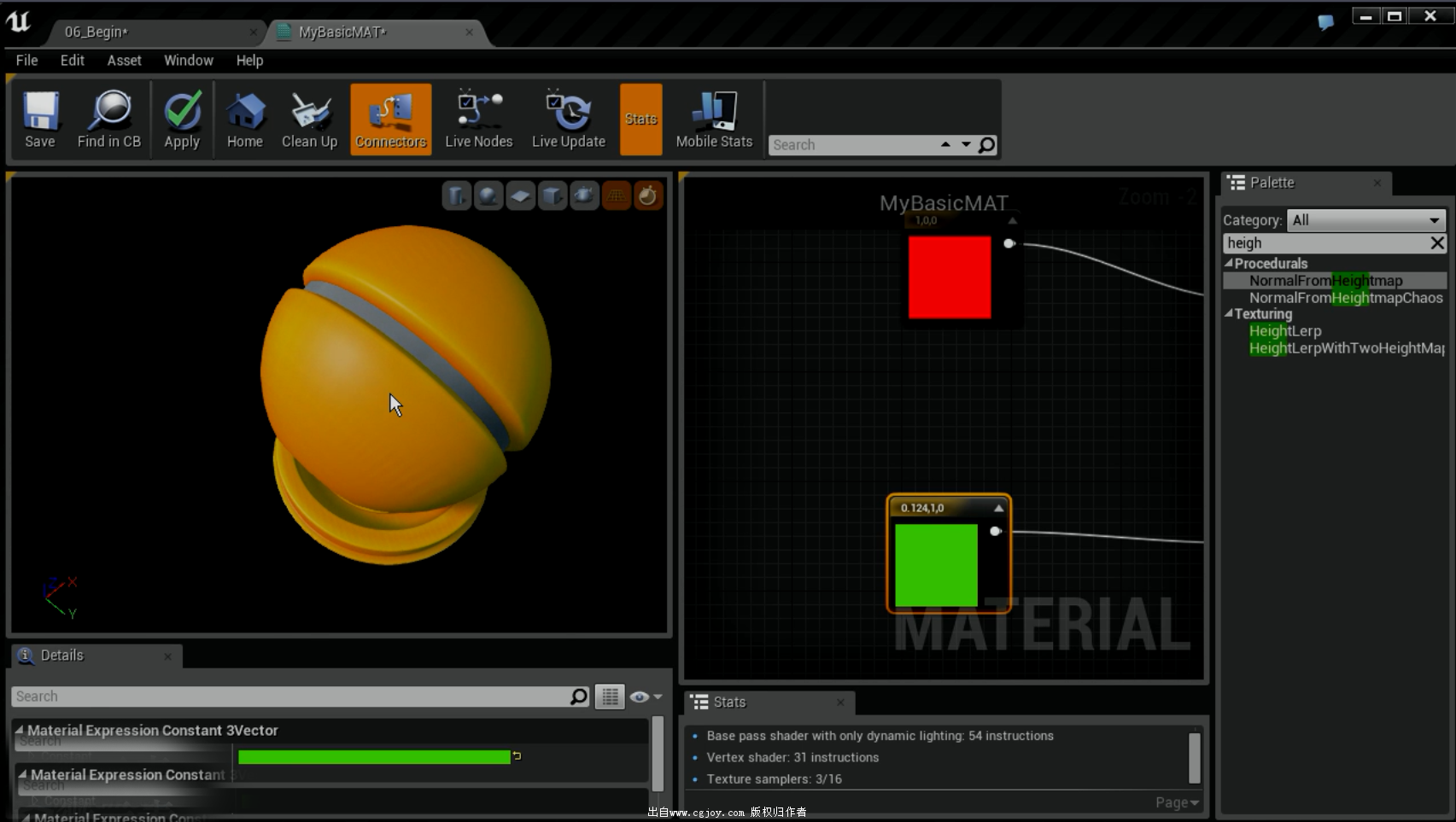1456x822 pixels.
Task: Click the Details search magnifier icon
Action: tap(579, 697)
